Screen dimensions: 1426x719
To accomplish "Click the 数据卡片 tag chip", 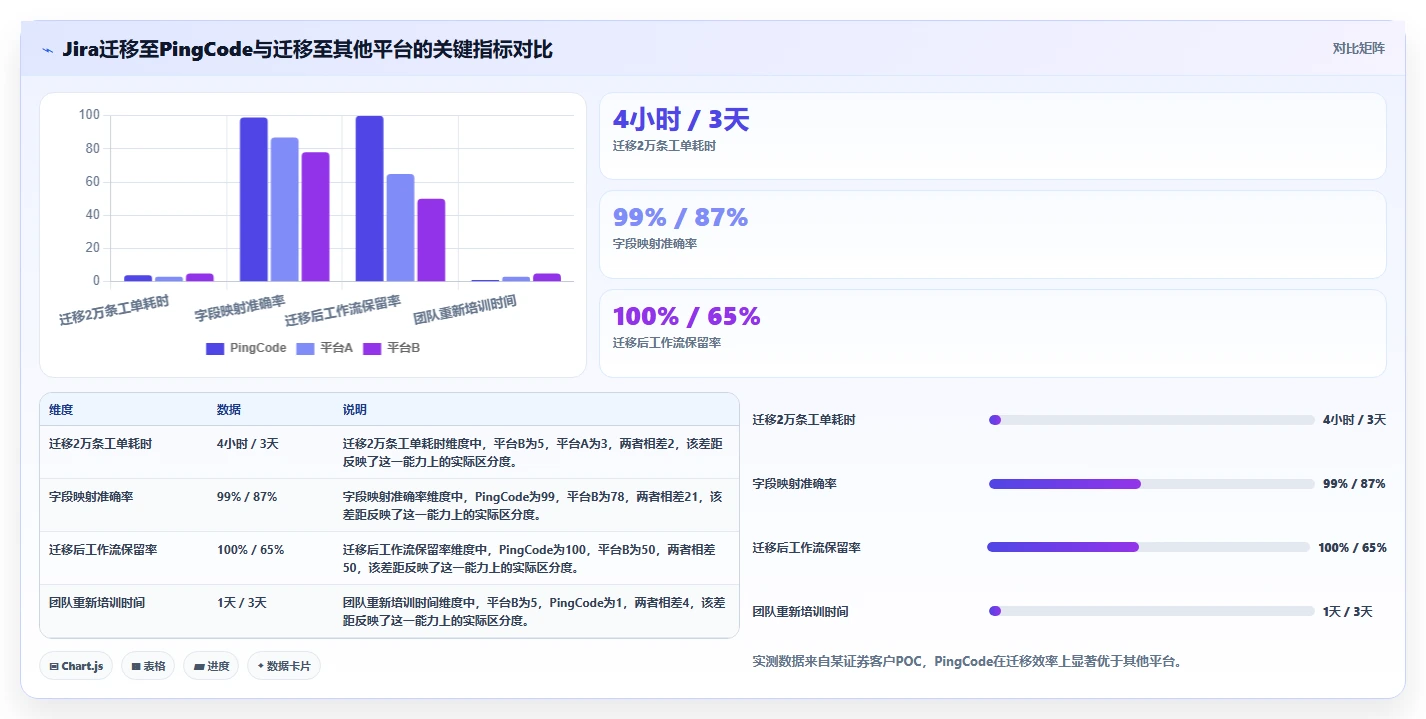I will [x=284, y=666].
